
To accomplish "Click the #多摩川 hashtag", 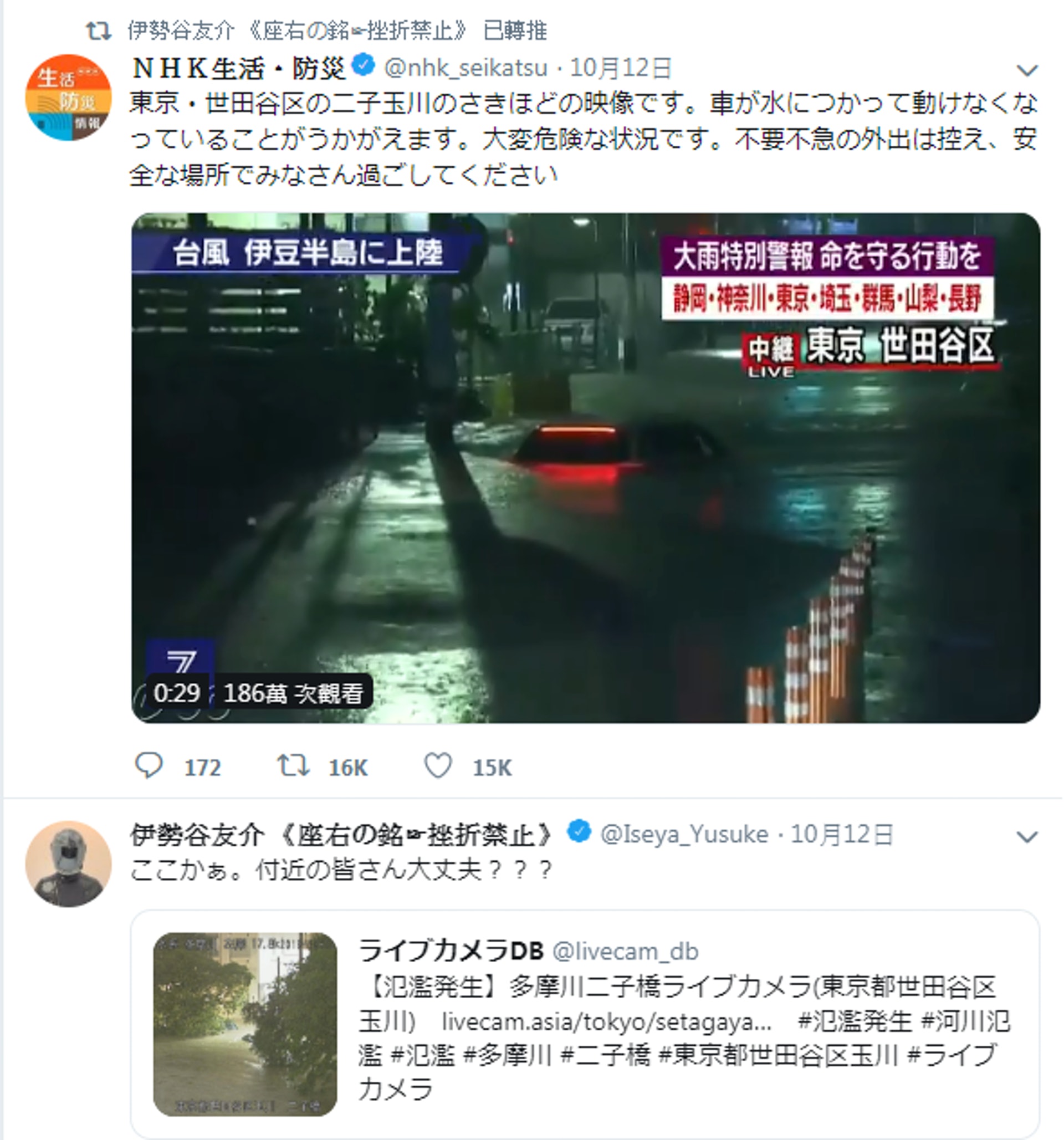I will (x=507, y=1055).
